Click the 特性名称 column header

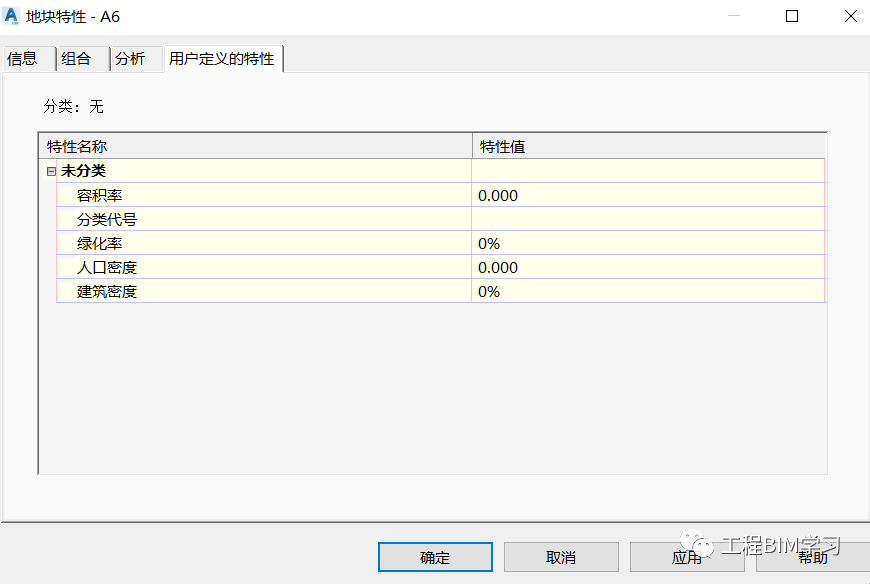point(255,146)
